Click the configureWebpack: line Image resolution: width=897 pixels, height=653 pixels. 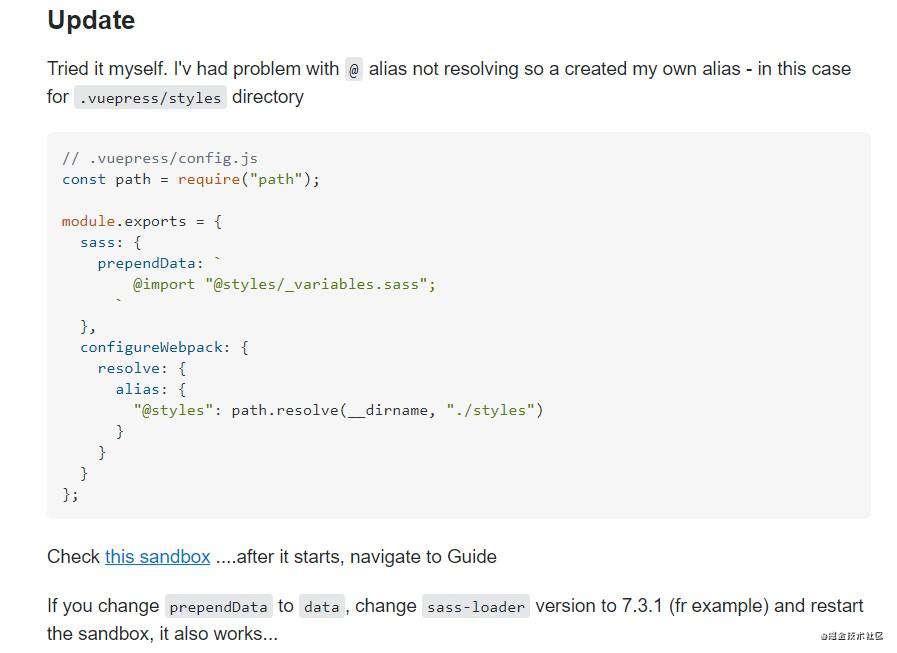coord(164,347)
